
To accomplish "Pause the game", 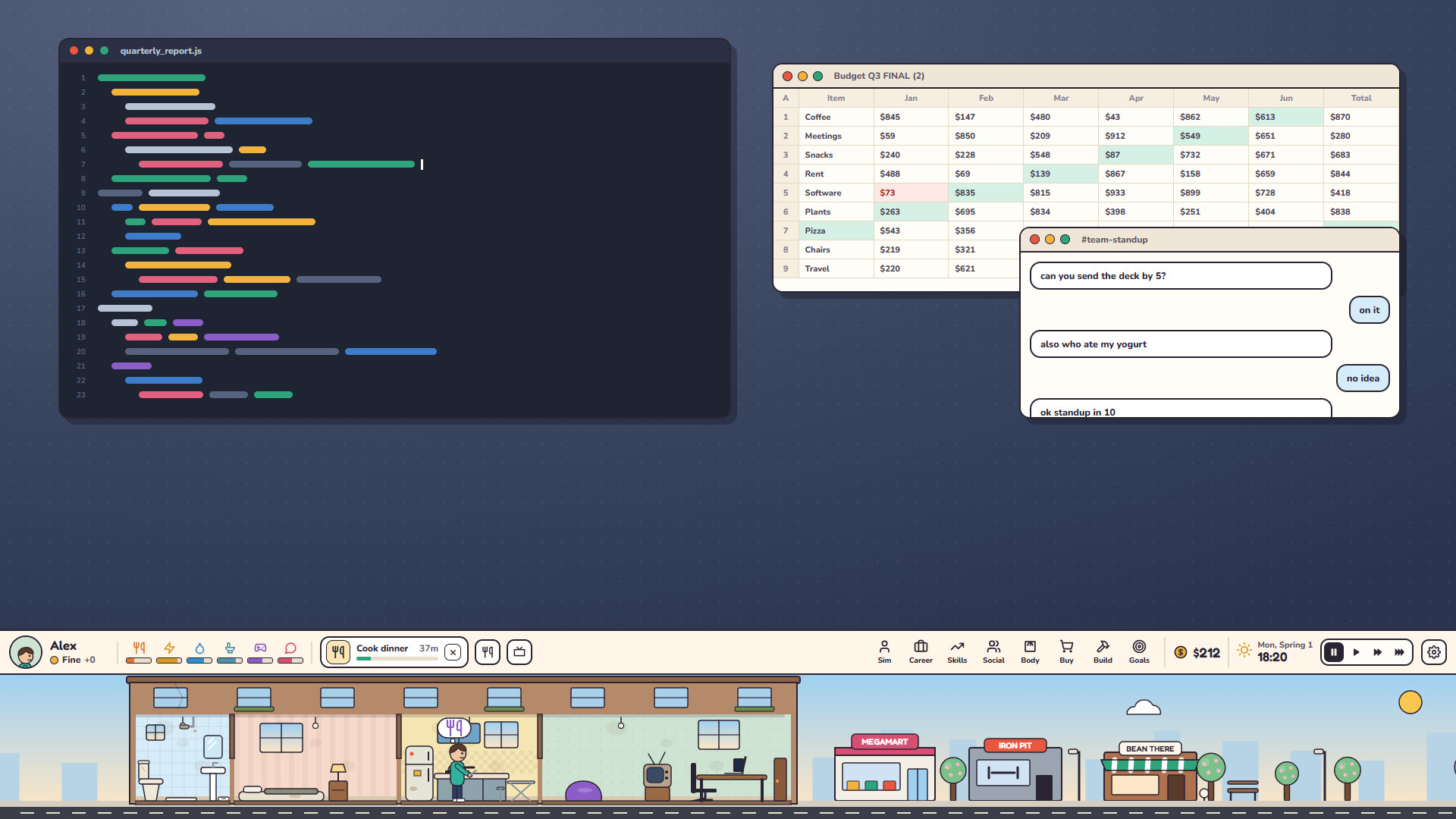I will [x=1334, y=652].
